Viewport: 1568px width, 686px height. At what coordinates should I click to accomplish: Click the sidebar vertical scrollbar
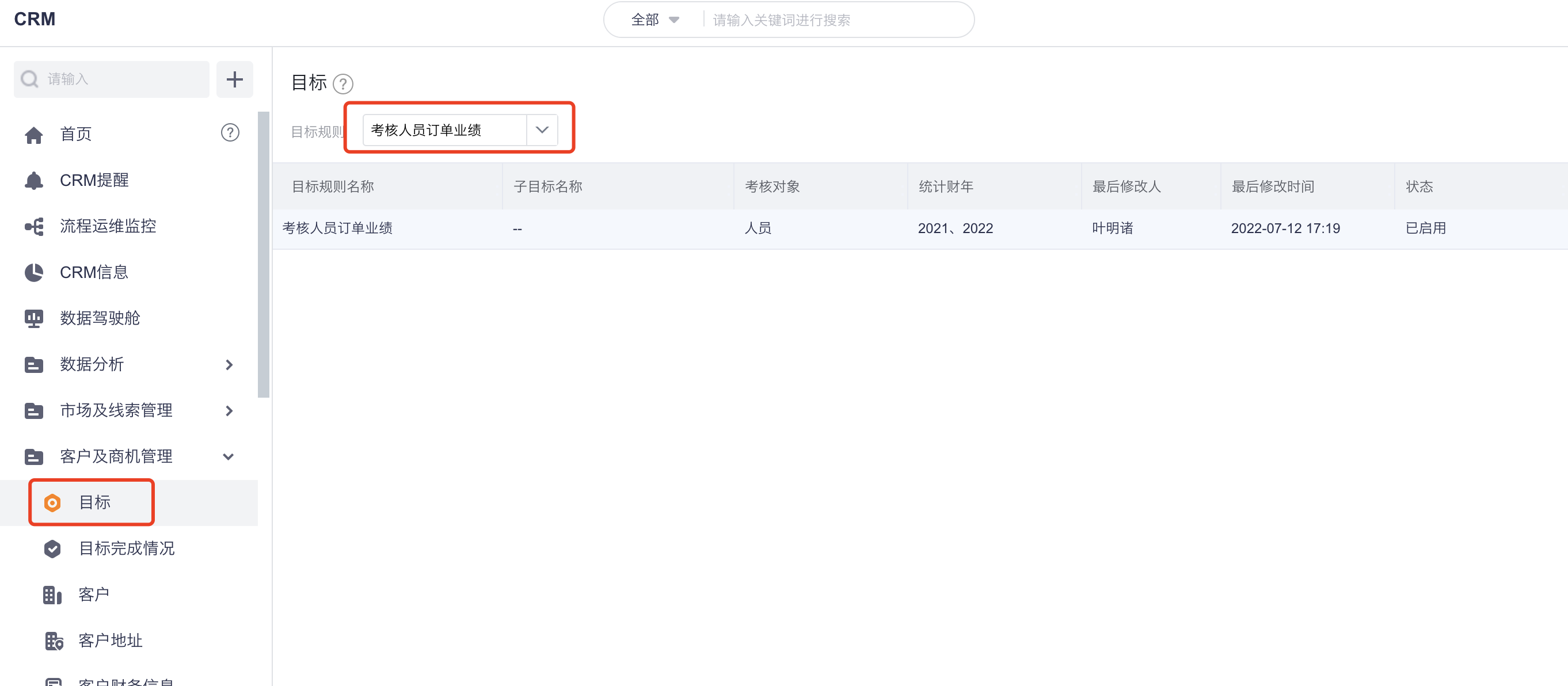264,254
